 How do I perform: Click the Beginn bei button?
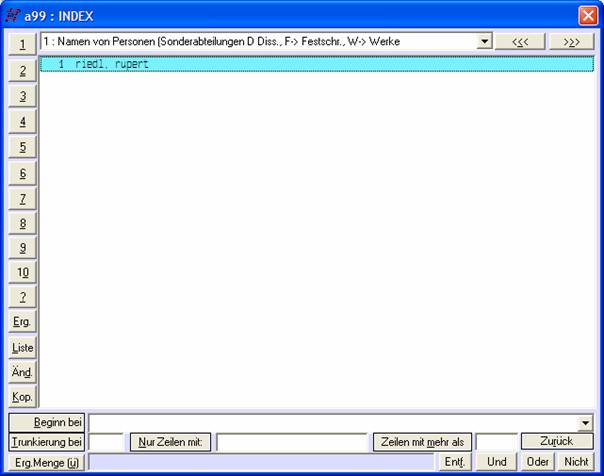[x=47, y=422]
